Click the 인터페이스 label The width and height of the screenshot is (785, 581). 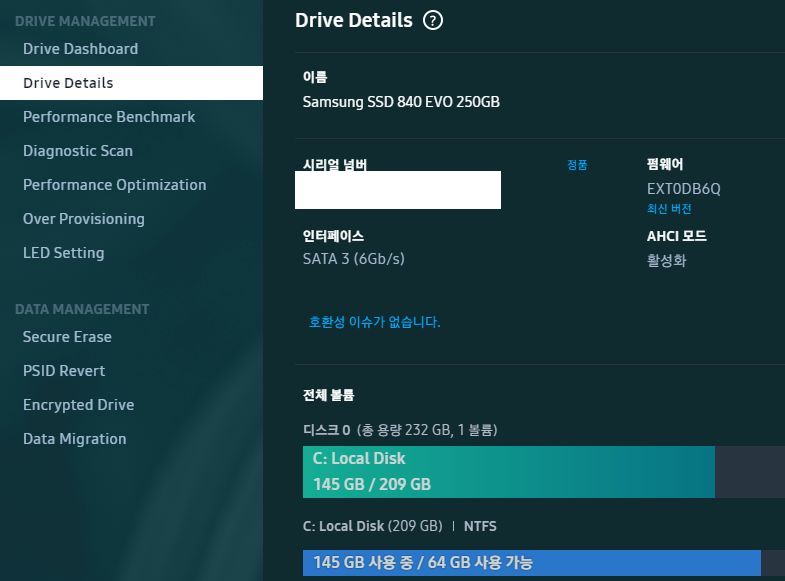click(333, 236)
